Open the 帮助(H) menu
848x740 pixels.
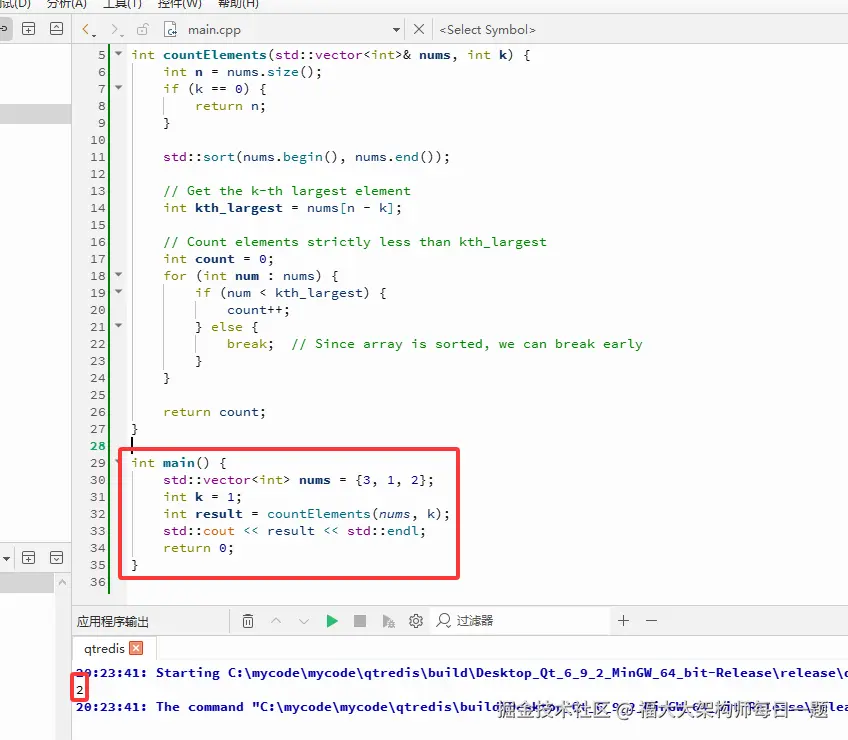click(x=238, y=4)
